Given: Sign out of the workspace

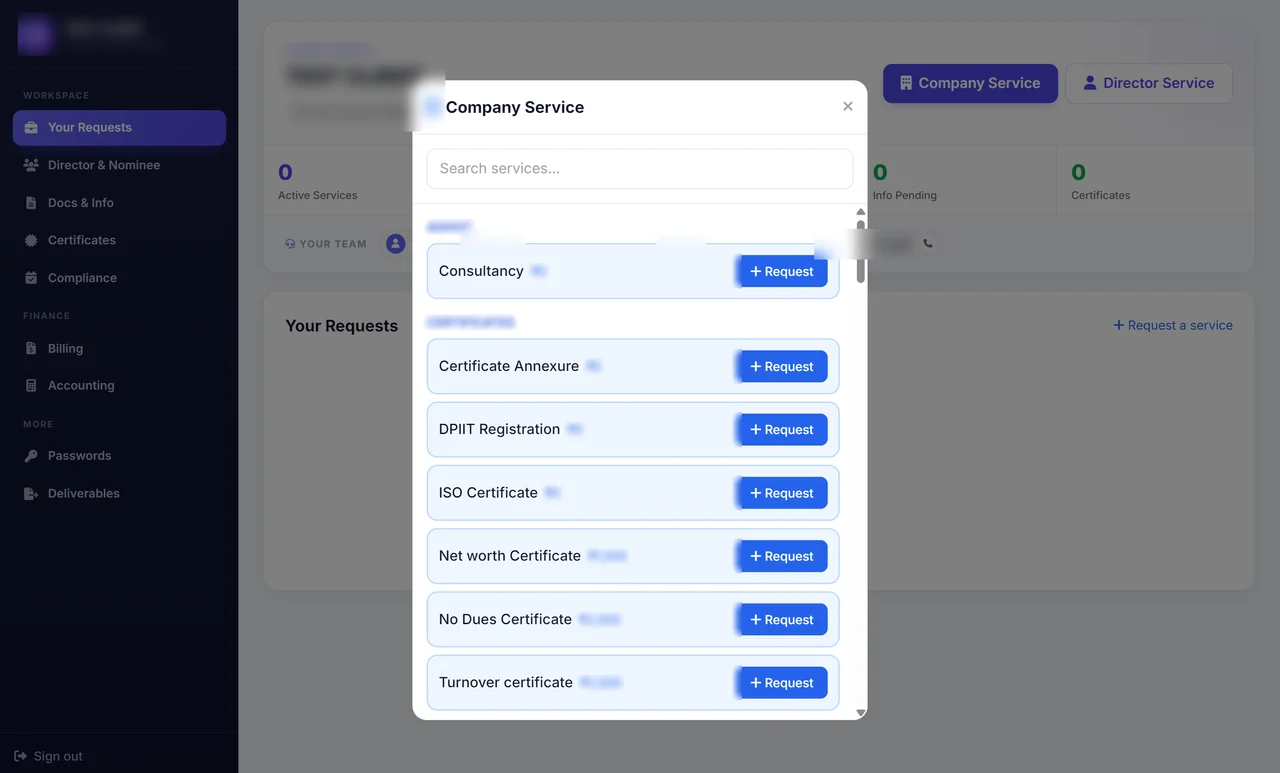Looking at the screenshot, I should coord(48,756).
